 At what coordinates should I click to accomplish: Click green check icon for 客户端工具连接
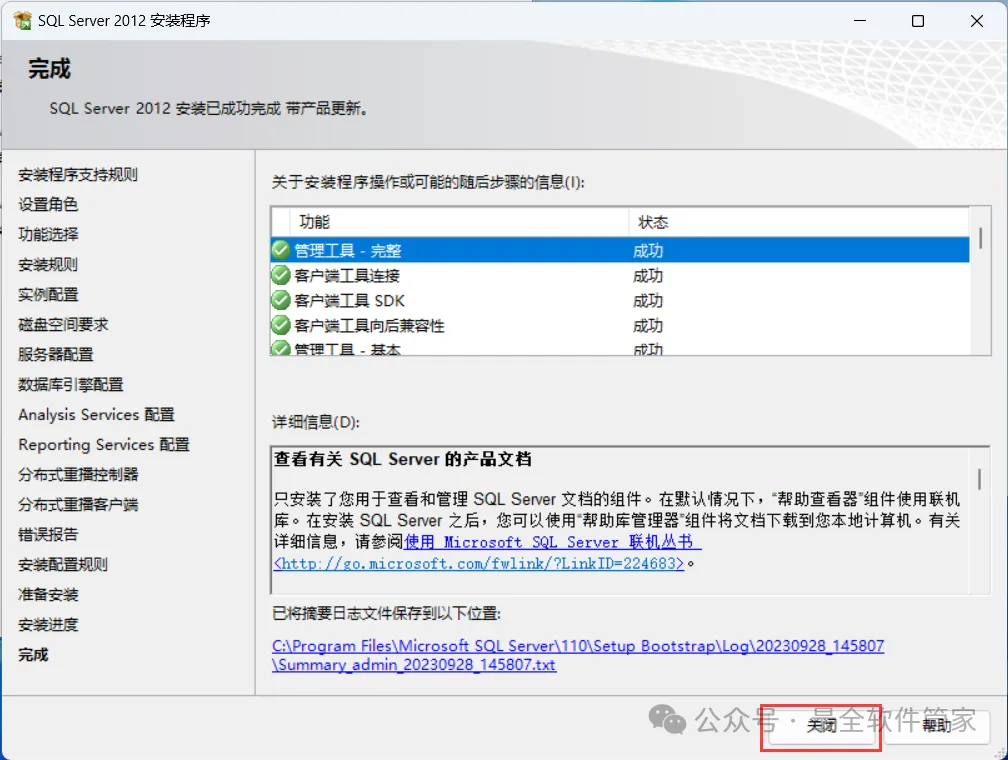(x=281, y=275)
